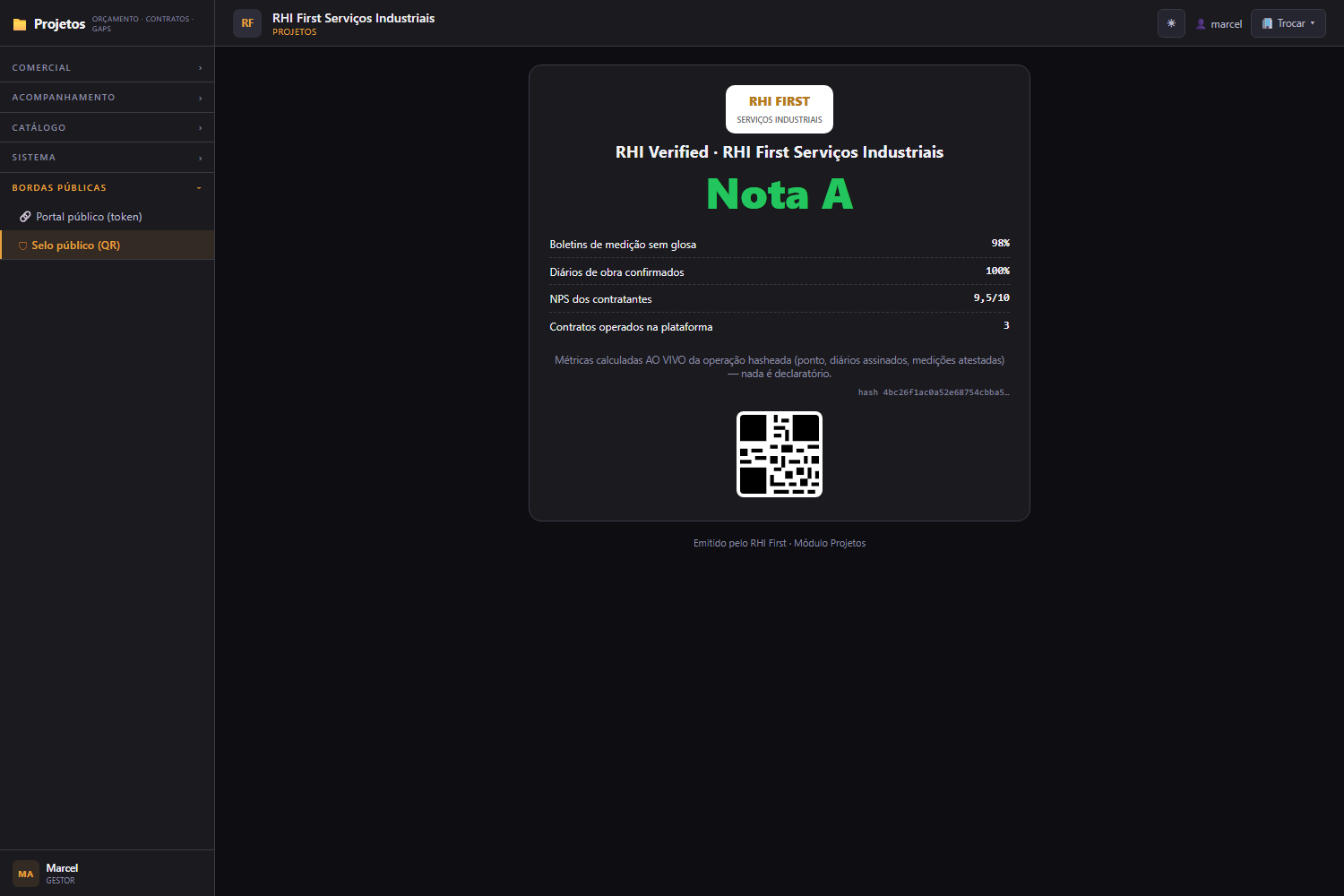Expand the Acompanhamento sidebar section
Viewport: 1344px width, 896px height.
coord(108,98)
